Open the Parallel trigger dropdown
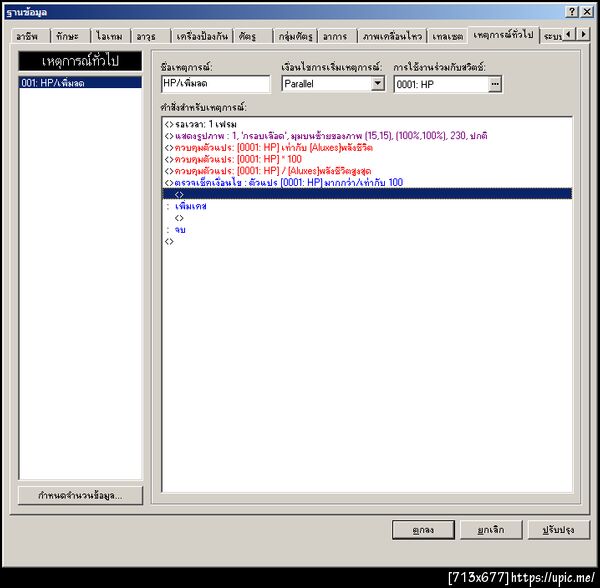600x588 pixels. pos(377,83)
